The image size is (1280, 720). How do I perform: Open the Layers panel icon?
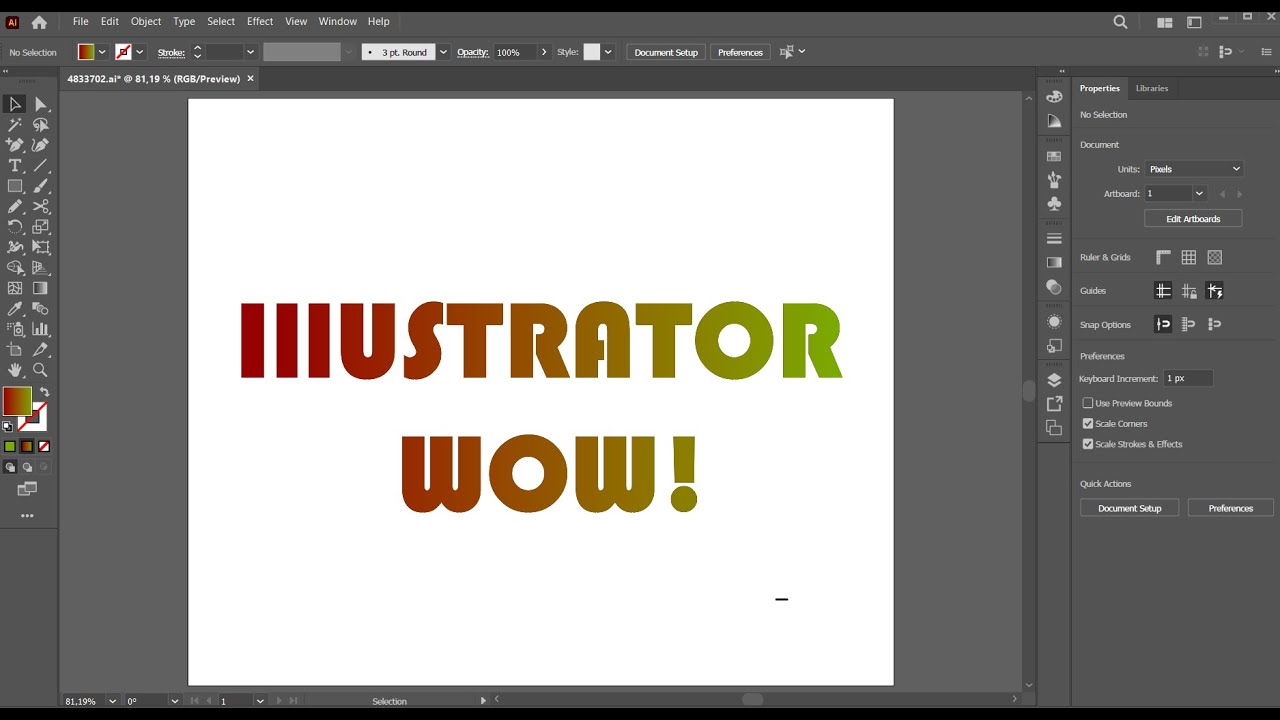pos(1054,380)
